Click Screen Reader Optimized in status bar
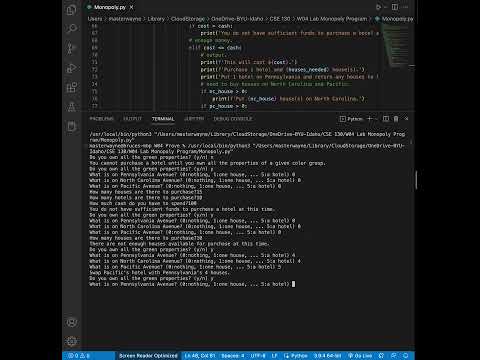The height and width of the screenshot is (360, 480). [x=148, y=356]
